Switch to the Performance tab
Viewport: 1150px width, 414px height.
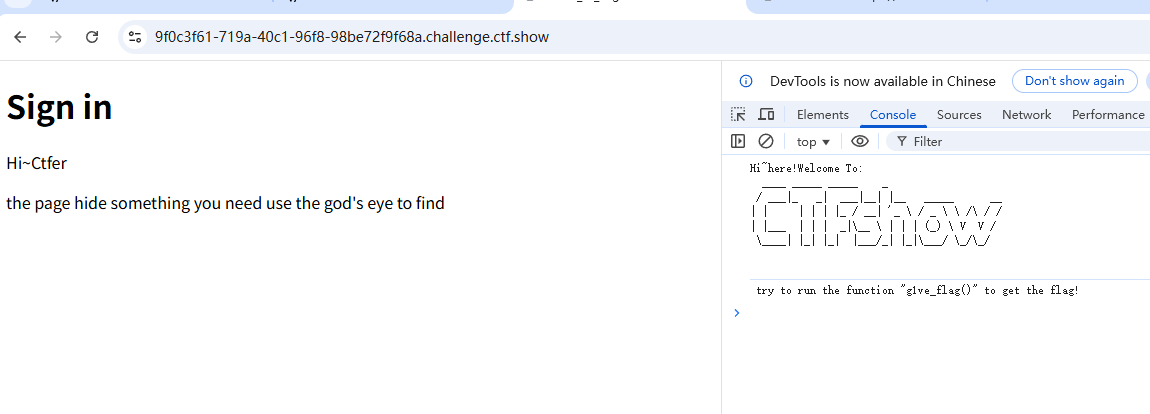(1107, 115)
